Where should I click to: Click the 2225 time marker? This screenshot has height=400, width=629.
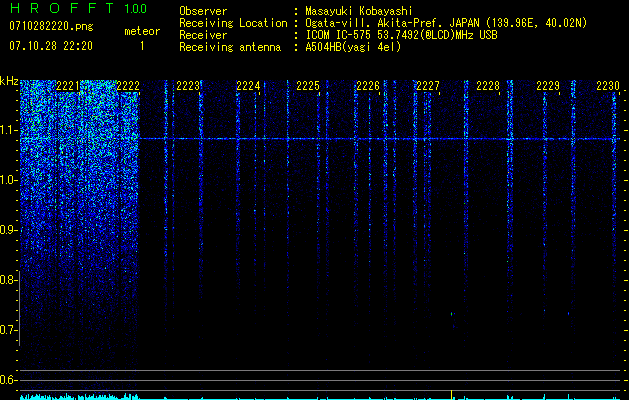pyautogui.click(x=308, y=86)
